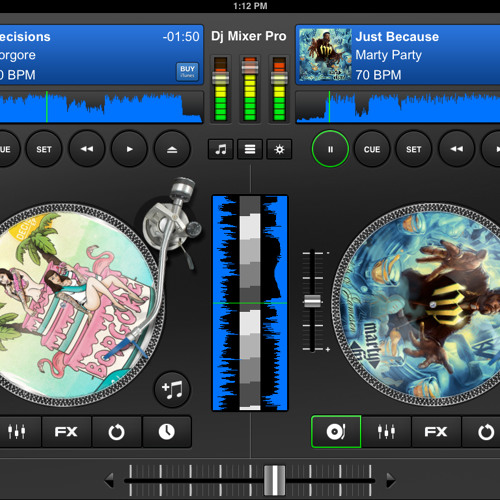500x500 pixels.
Task: Click the right deck pitch fader
Action: click(313, 301)
